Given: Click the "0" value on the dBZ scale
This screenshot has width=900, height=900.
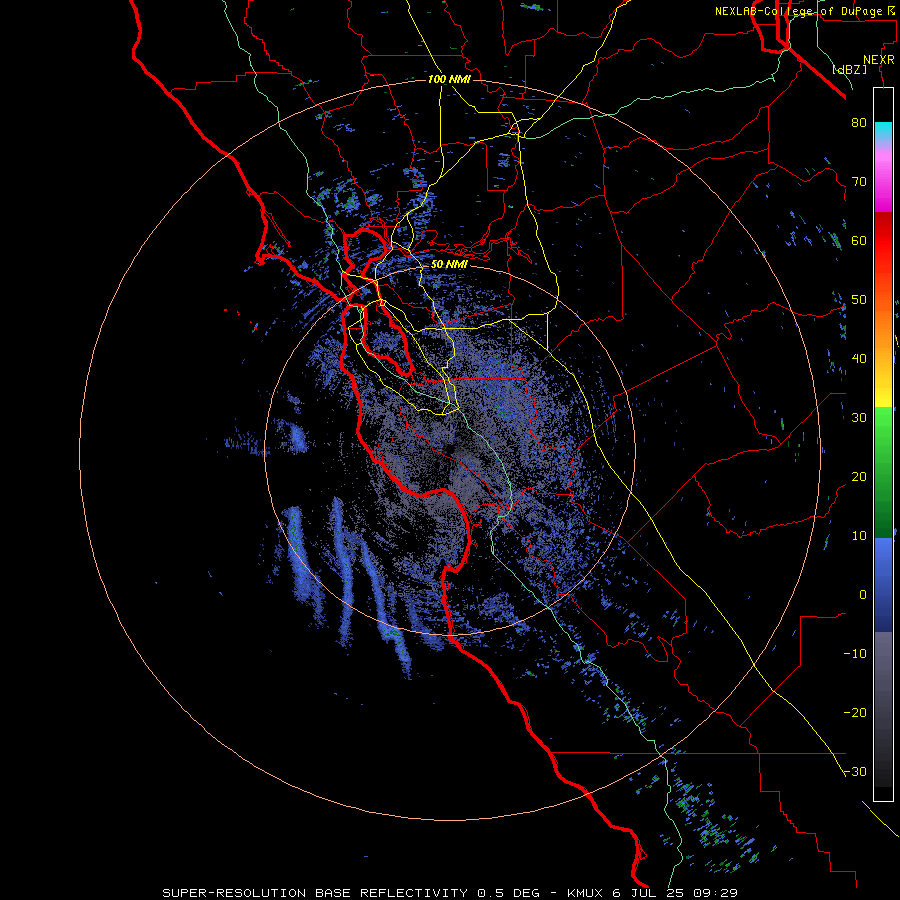Looking at the screenshot, I should coord(863,595).
